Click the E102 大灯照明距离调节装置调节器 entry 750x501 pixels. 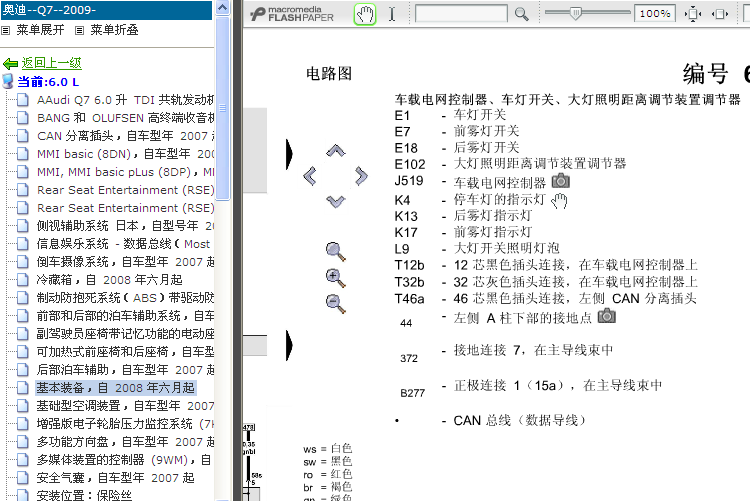tap(510, 164)
